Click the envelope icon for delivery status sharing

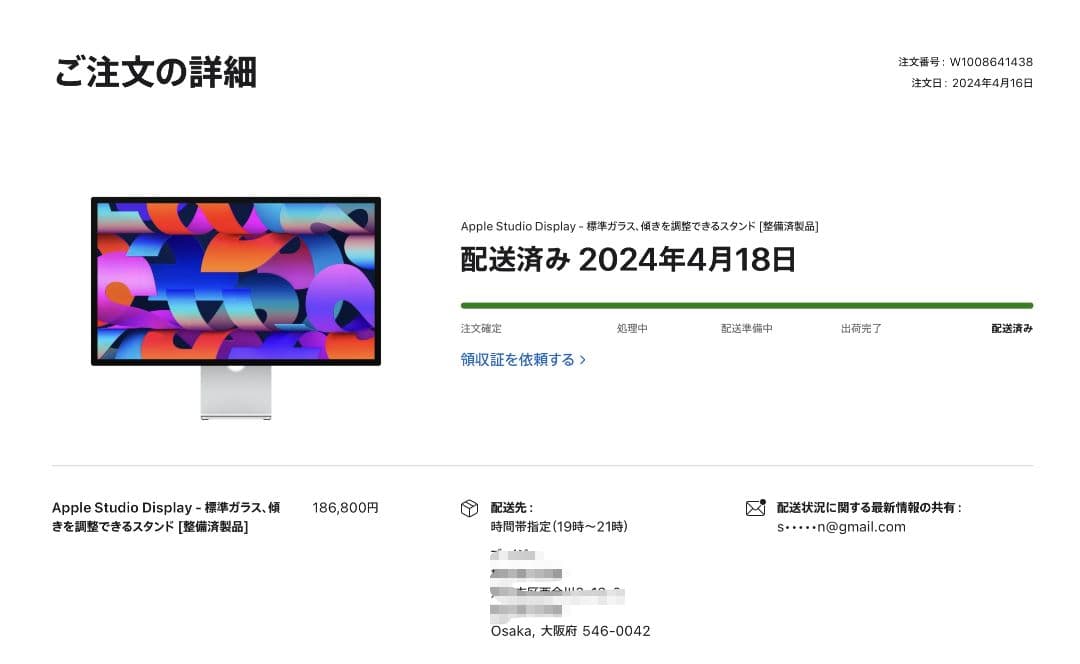[757, 507]
